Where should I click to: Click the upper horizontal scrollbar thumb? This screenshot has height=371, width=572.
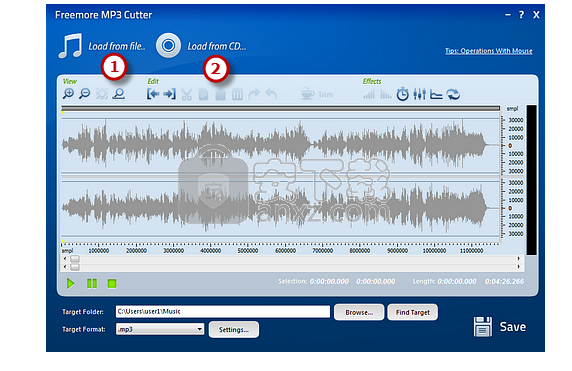[x=75, y=259]
